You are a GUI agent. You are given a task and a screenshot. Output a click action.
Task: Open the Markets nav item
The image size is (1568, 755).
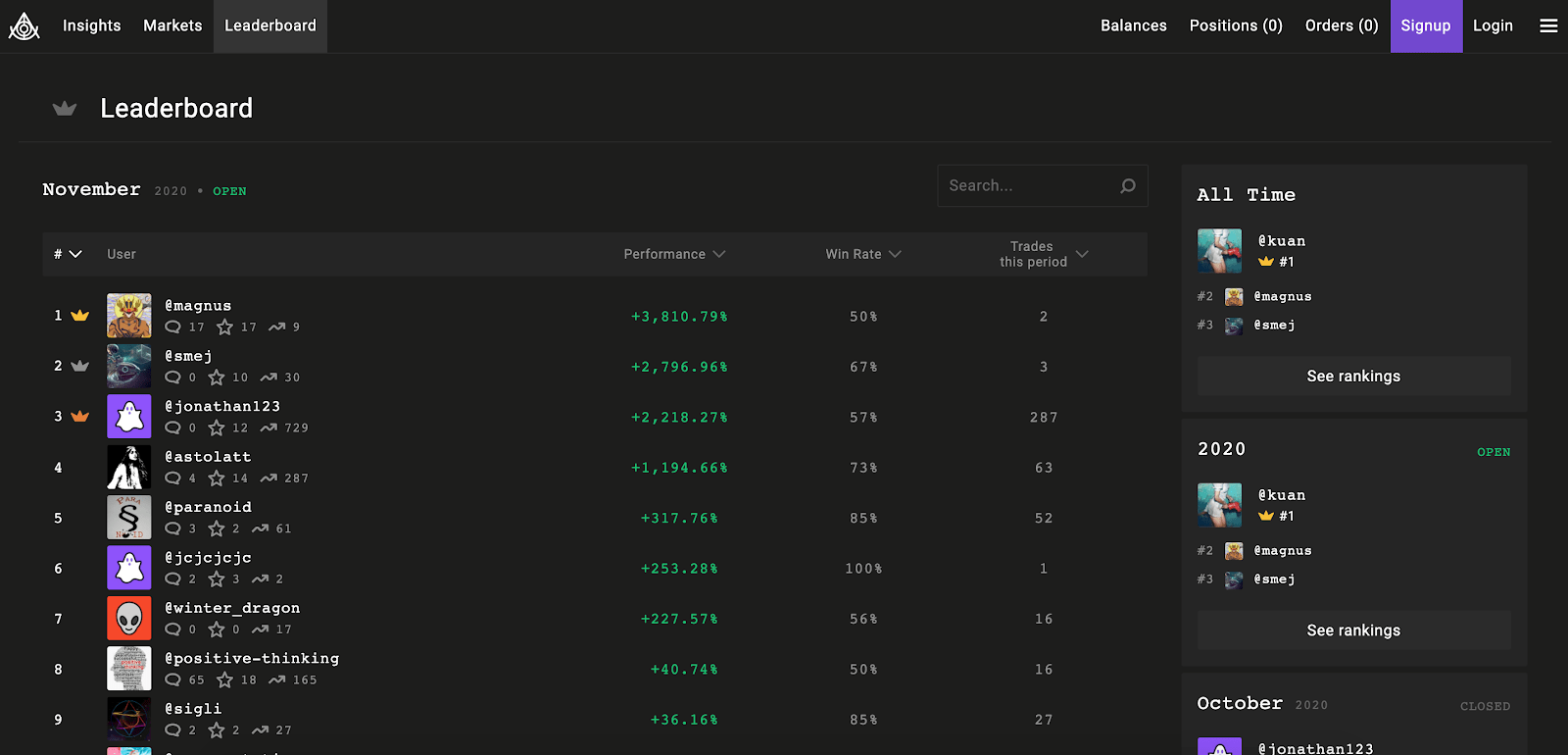(172, 25)
